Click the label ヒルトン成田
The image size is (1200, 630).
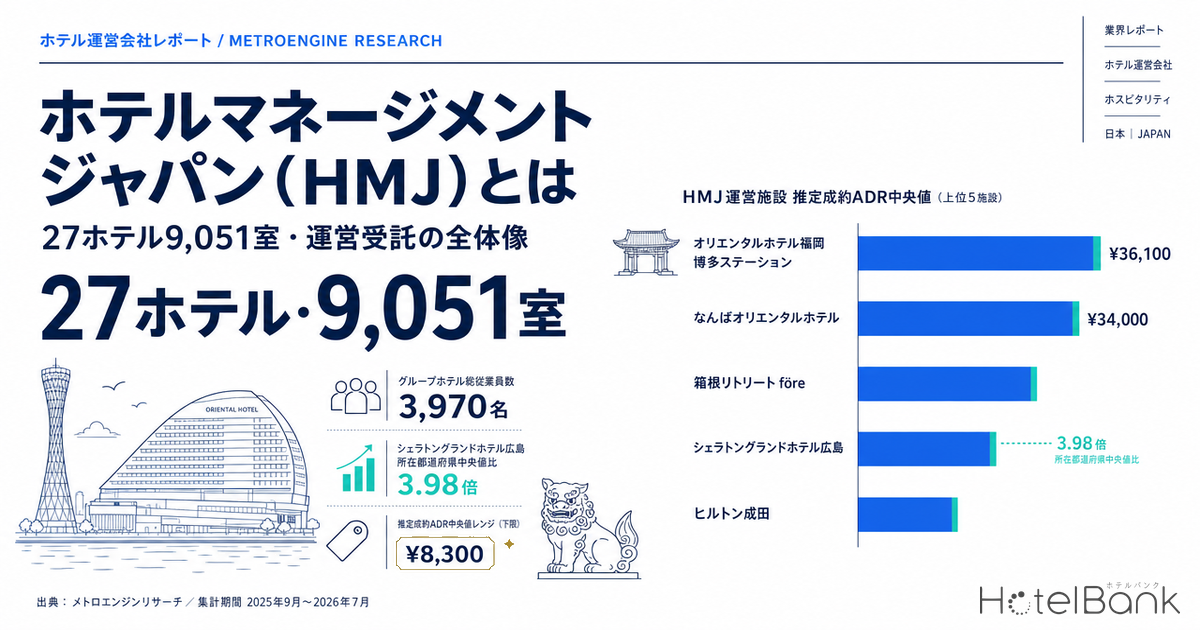731,513
